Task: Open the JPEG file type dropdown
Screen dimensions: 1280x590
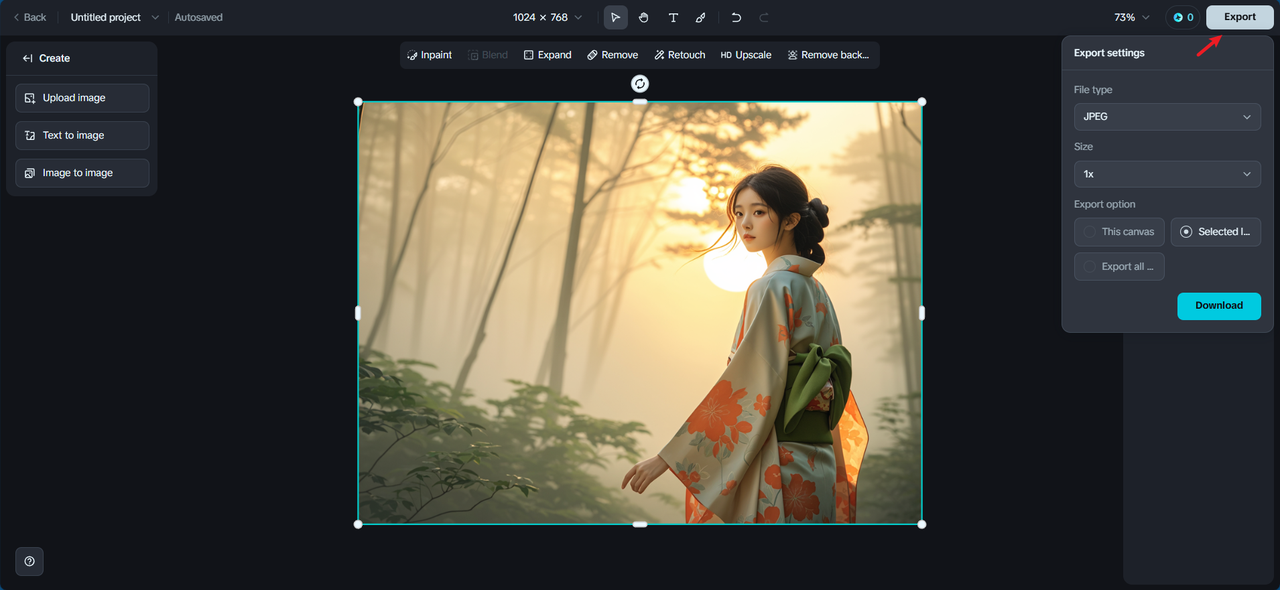Action: [1167, 117]
